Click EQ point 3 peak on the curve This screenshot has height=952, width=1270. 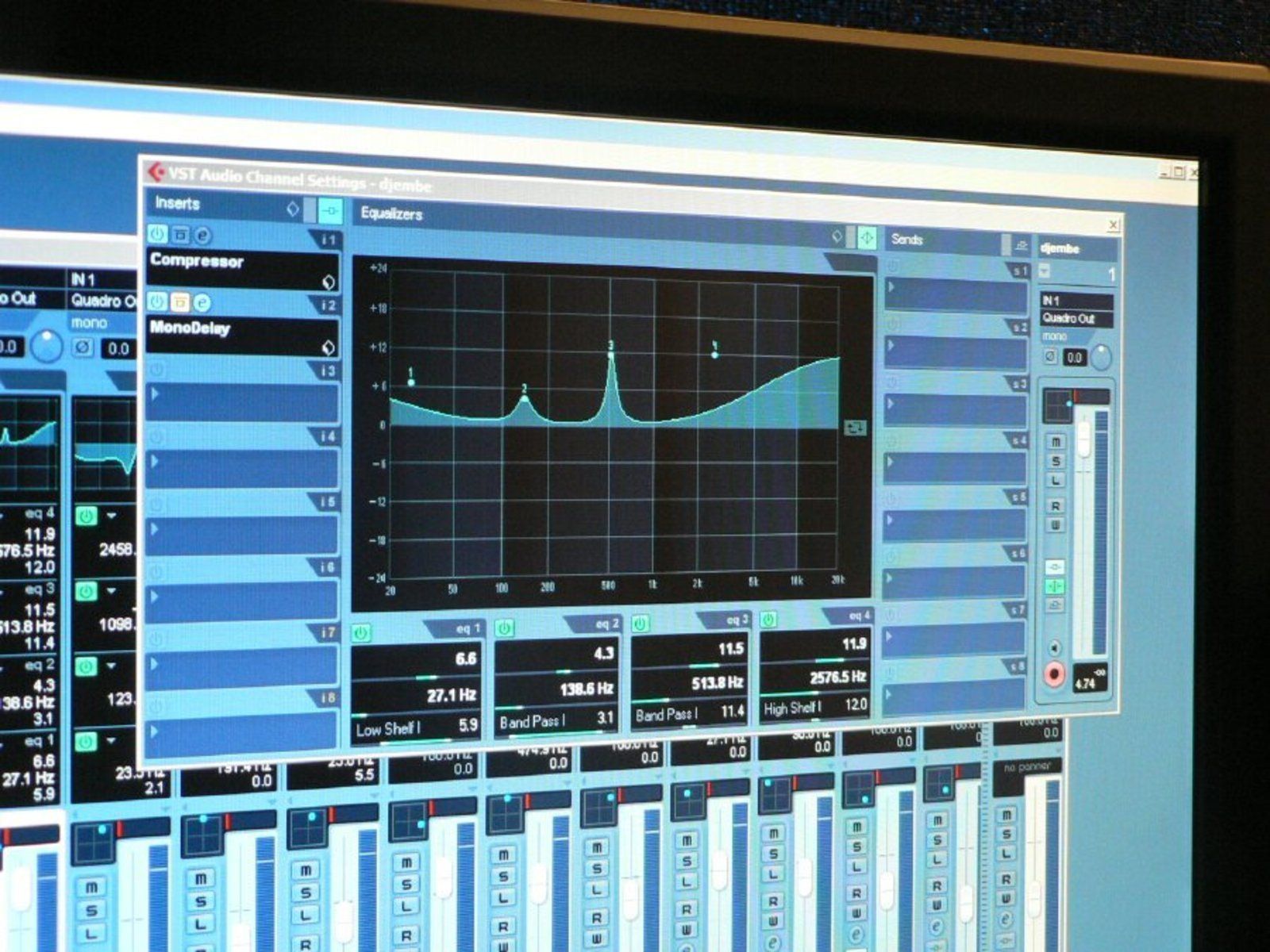click(611, 355)
